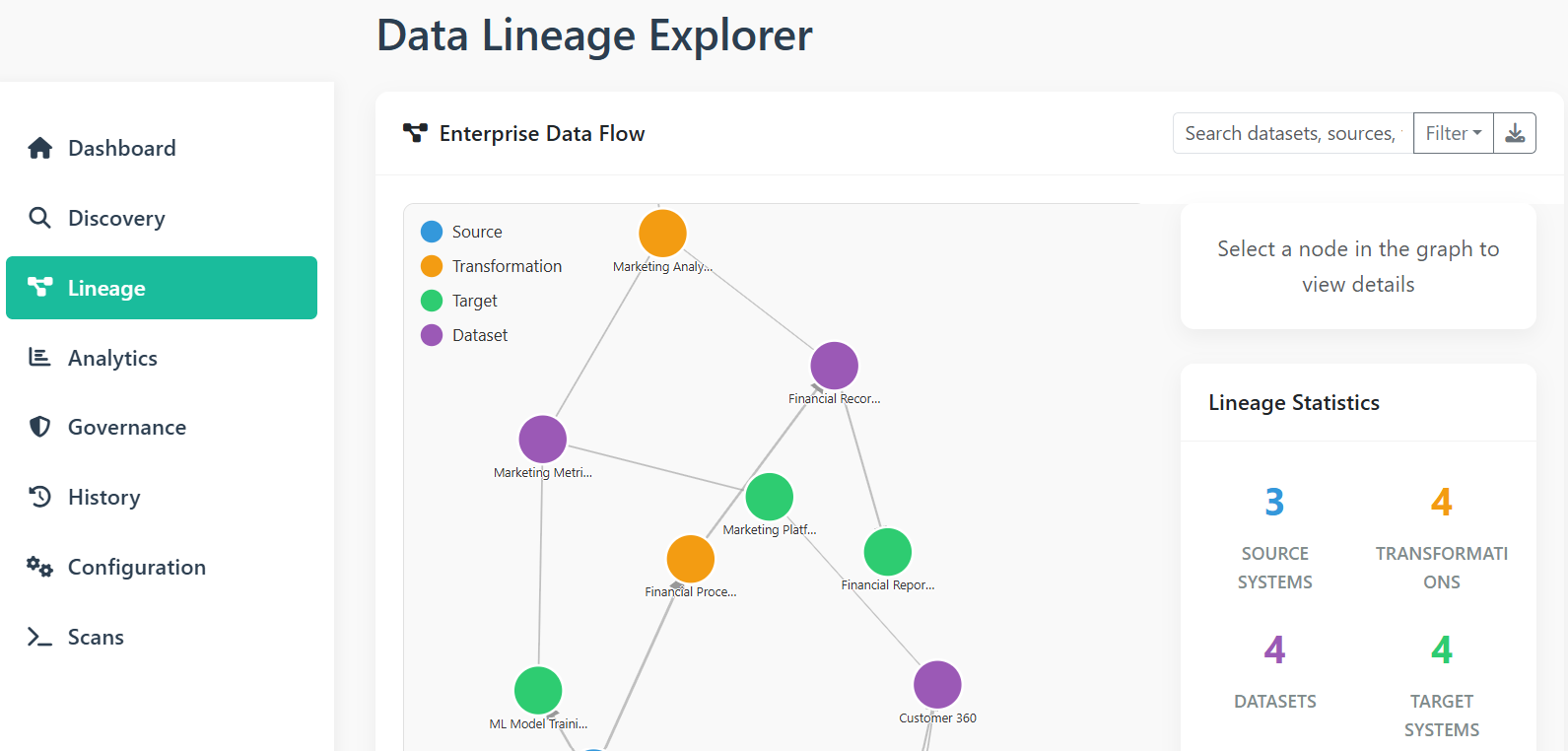This screenshot has width=1568, height=751.
Task: Click Enterprise Data Flow header icon
Action: [415, 133]
